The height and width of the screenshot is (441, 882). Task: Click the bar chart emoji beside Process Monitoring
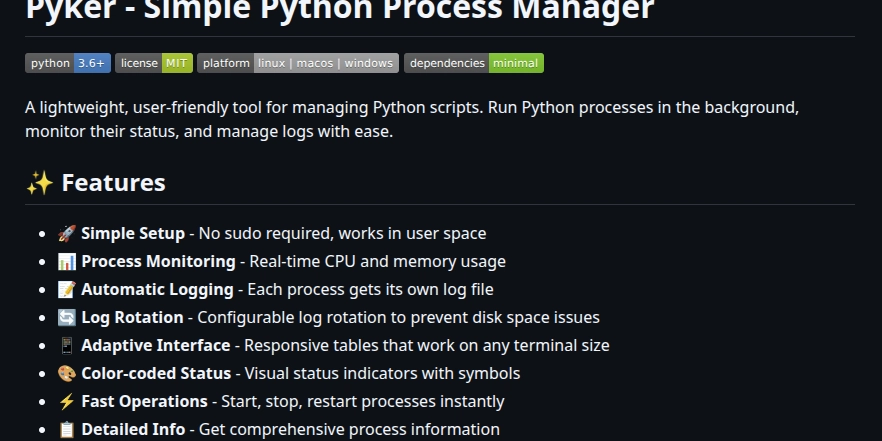coord(67,262)
